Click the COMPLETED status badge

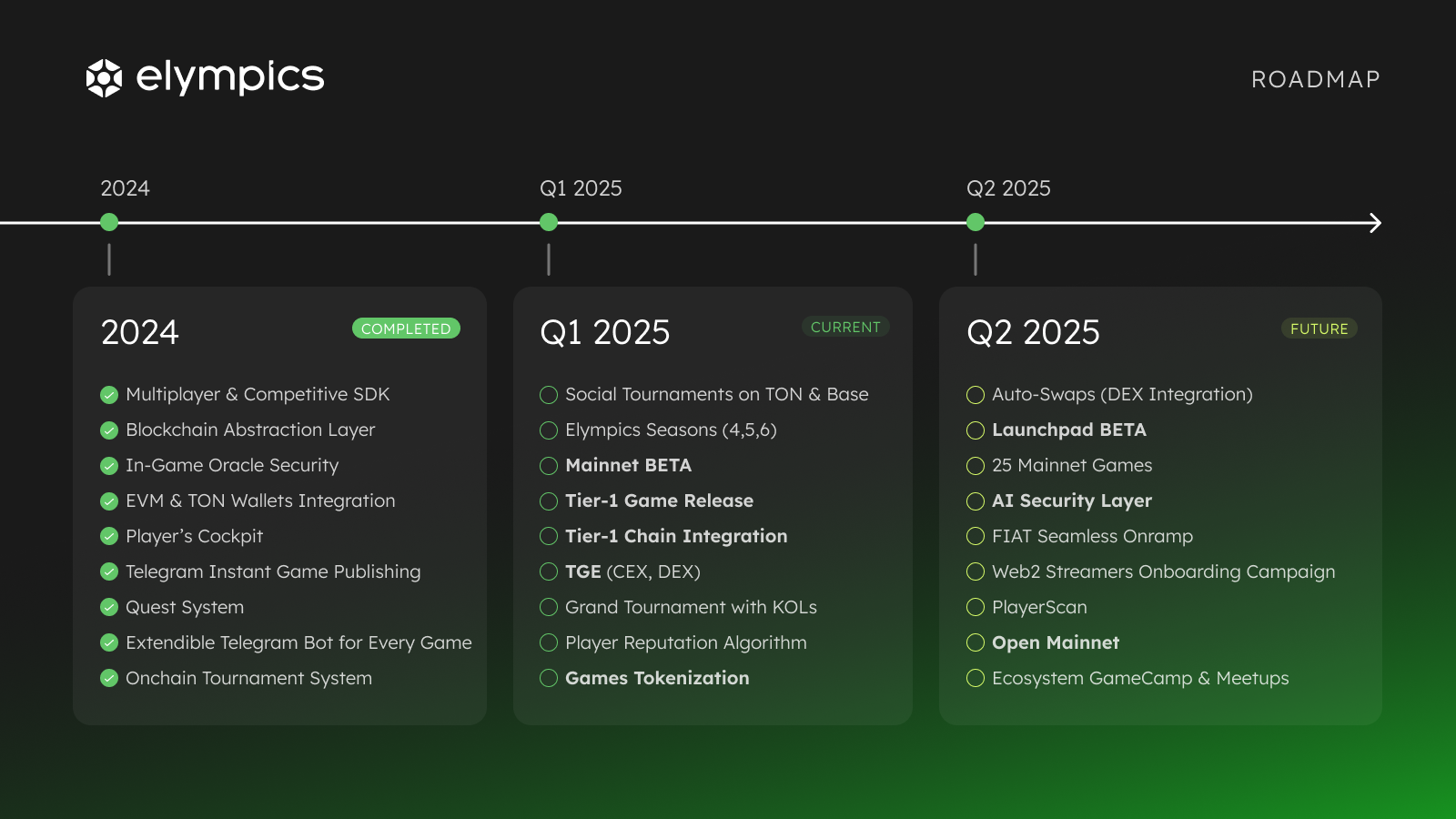[x=406, y=329]
